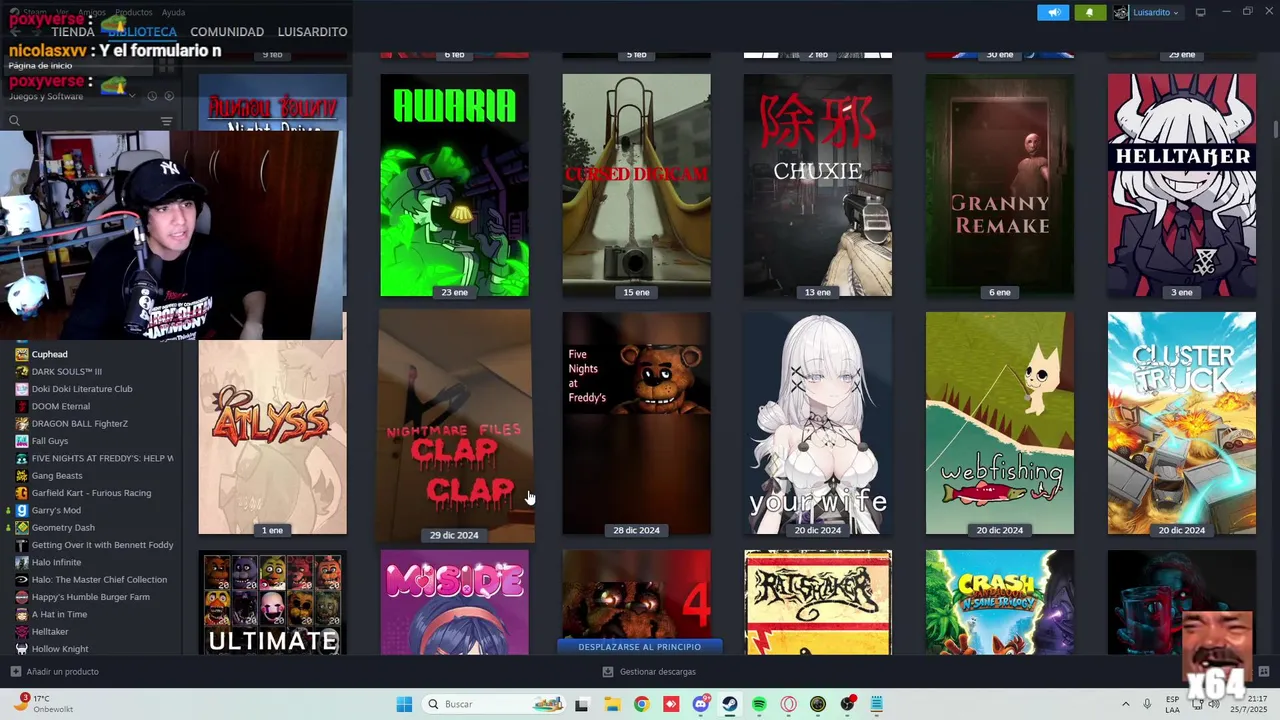
Task: Open the Ultimate Custom Night cover
Action: (272, 602)
